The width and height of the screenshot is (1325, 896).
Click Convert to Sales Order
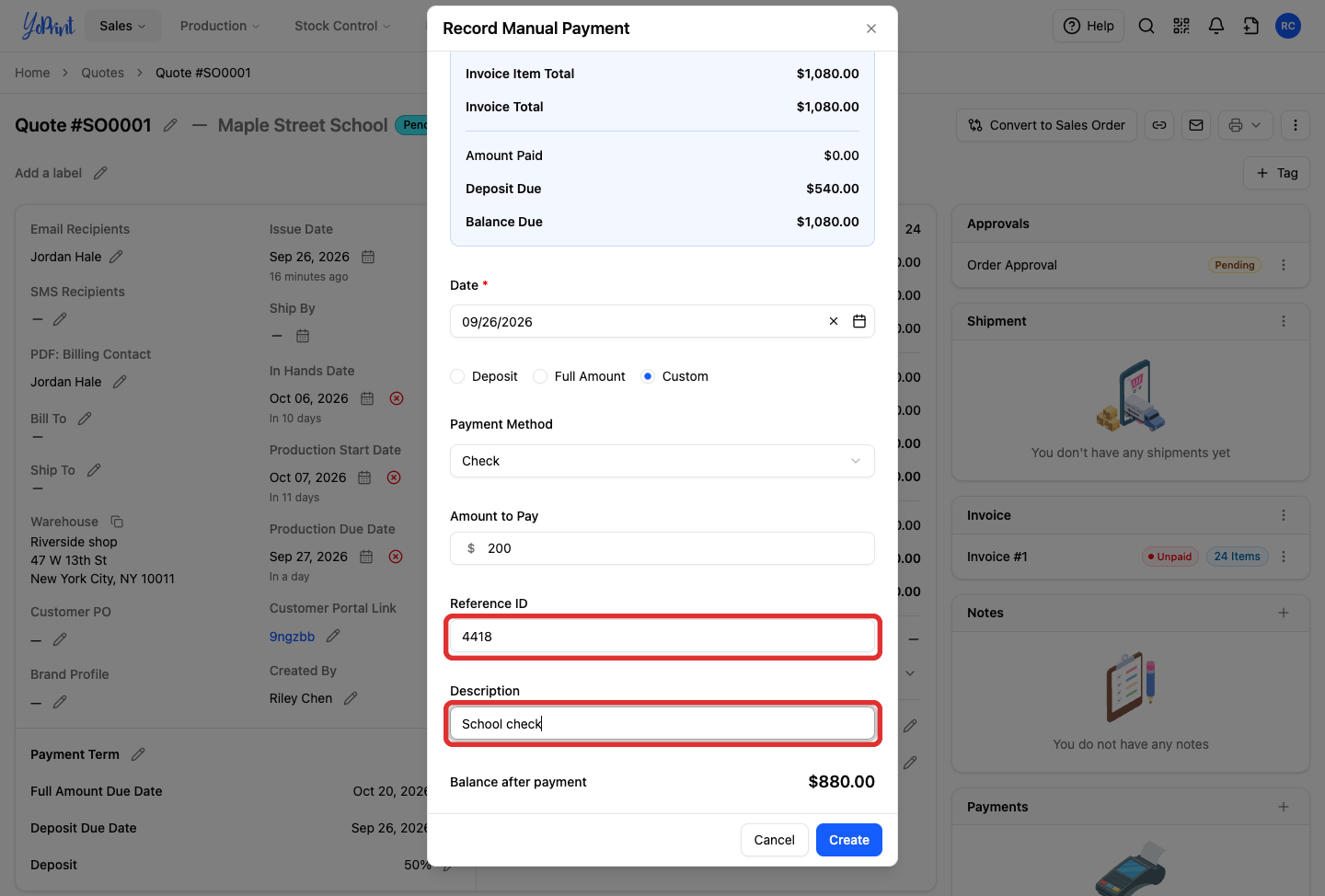(1047, 125)
